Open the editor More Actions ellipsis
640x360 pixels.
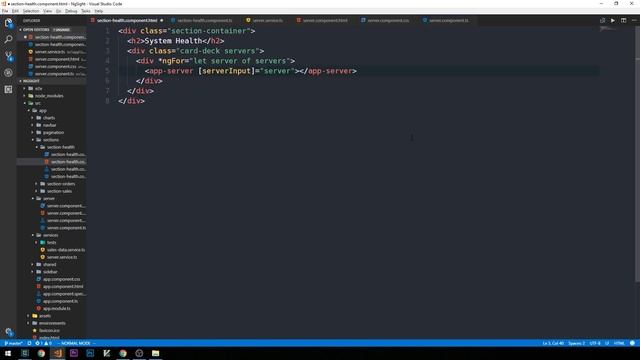pyautogui.click(x=634, y=20)
